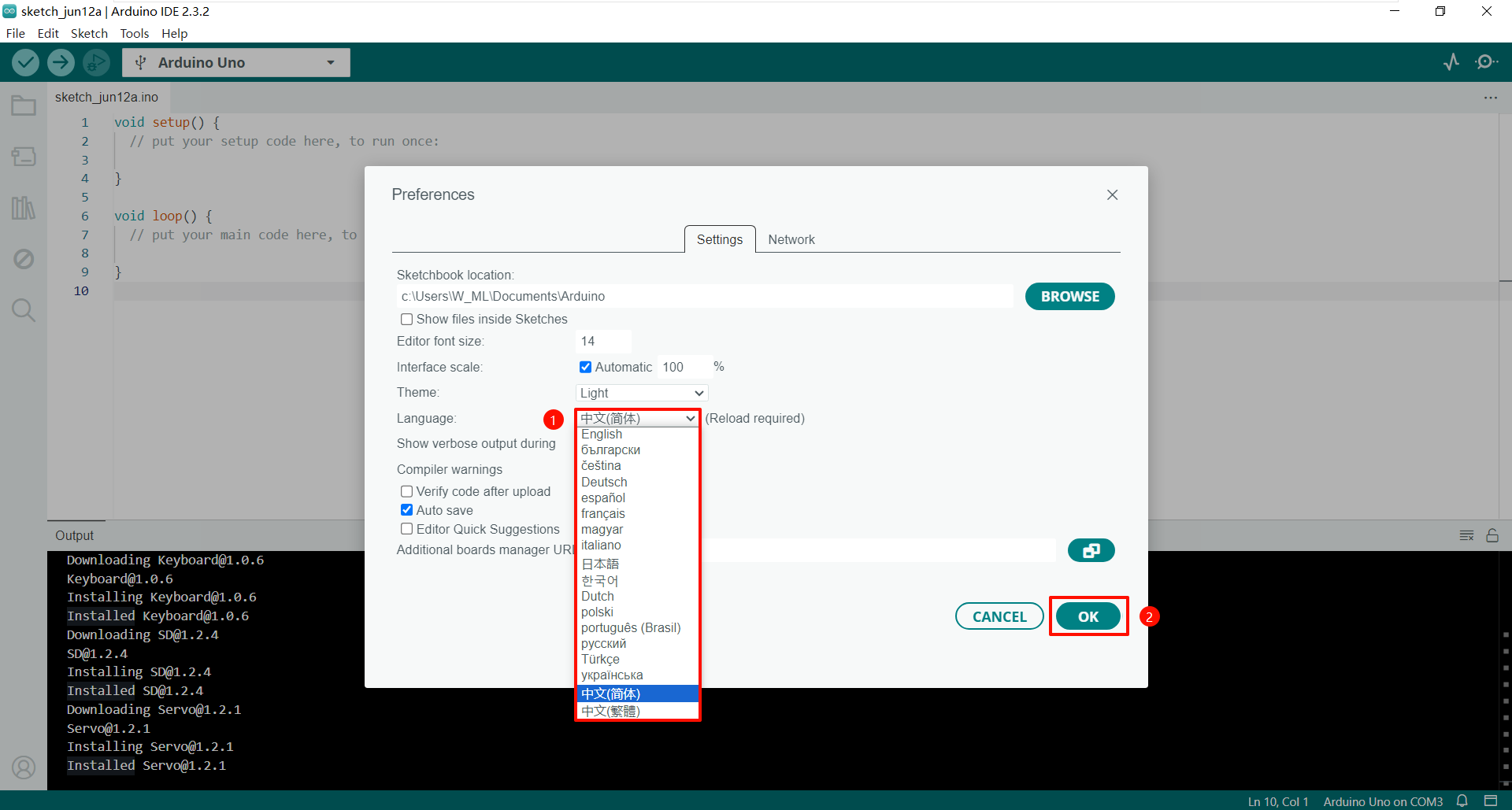This screenshot has width=1512, height=810.
Task: Select 中文(简体) highlighted option in list
Action: tap(638, 693)
